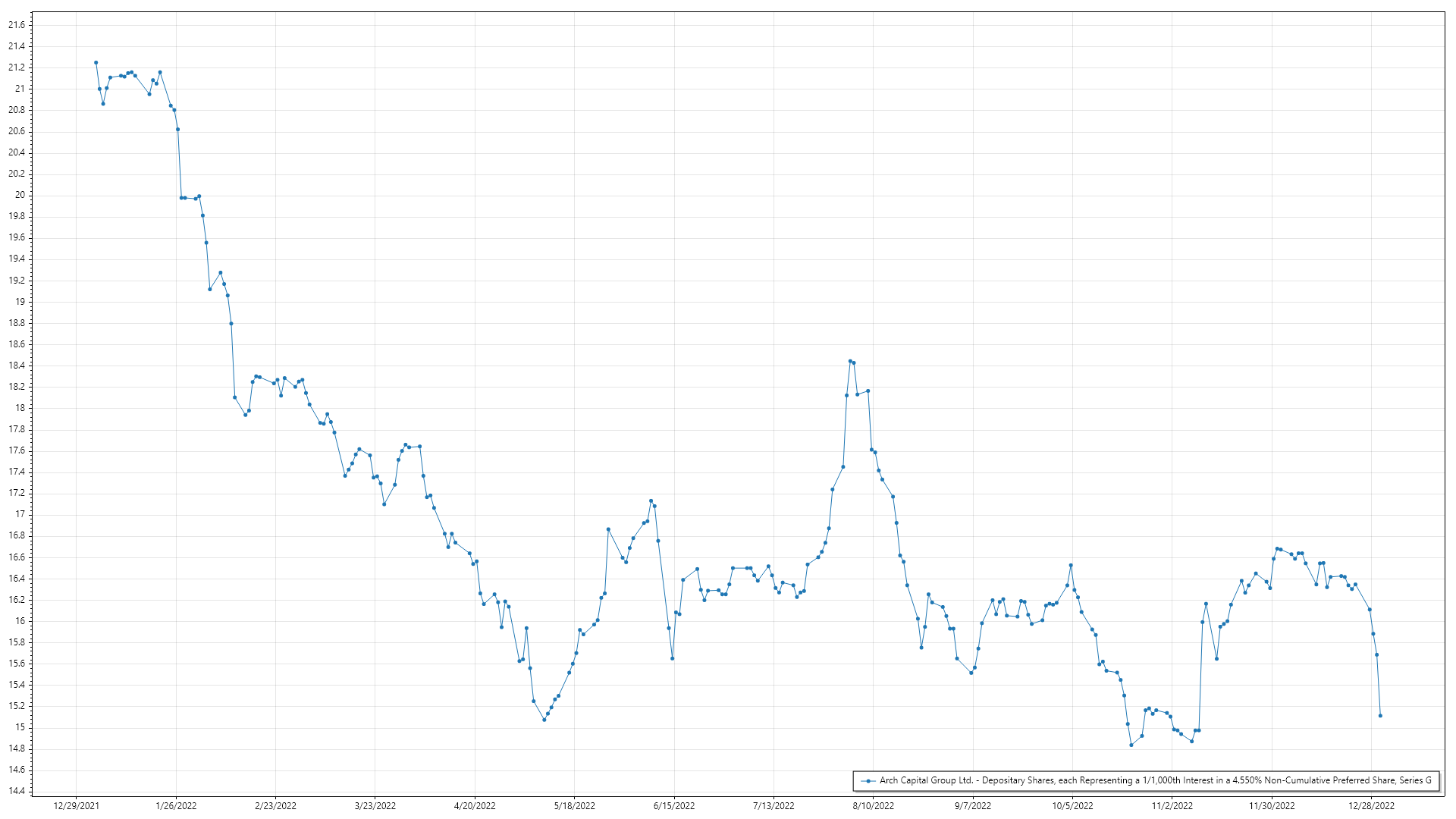
Task: Click the Arch Capital Group legend text
Action: tap(1155, 780)
